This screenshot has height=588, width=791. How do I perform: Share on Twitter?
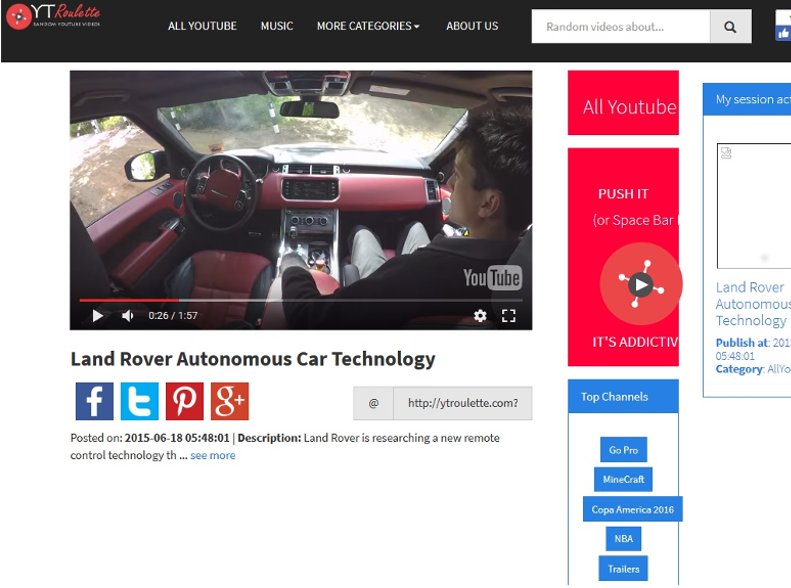[x=139, y=401]
